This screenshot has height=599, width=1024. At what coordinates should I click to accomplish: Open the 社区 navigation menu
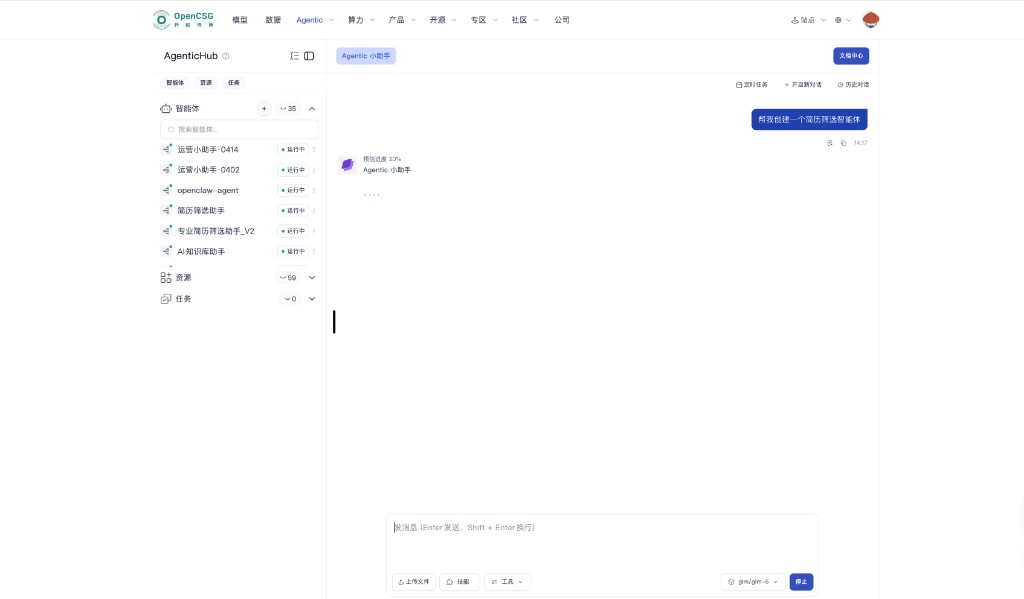coord(525,20)
